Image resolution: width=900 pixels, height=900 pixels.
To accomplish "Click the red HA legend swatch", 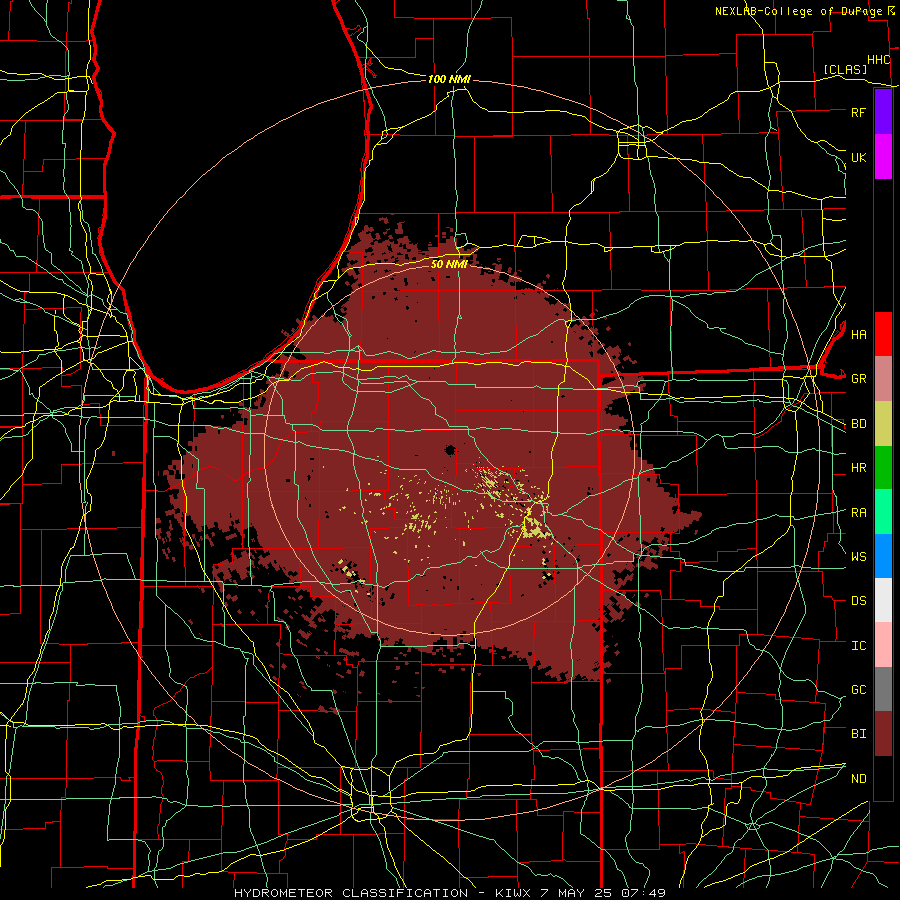I will [x=883, y=334].
